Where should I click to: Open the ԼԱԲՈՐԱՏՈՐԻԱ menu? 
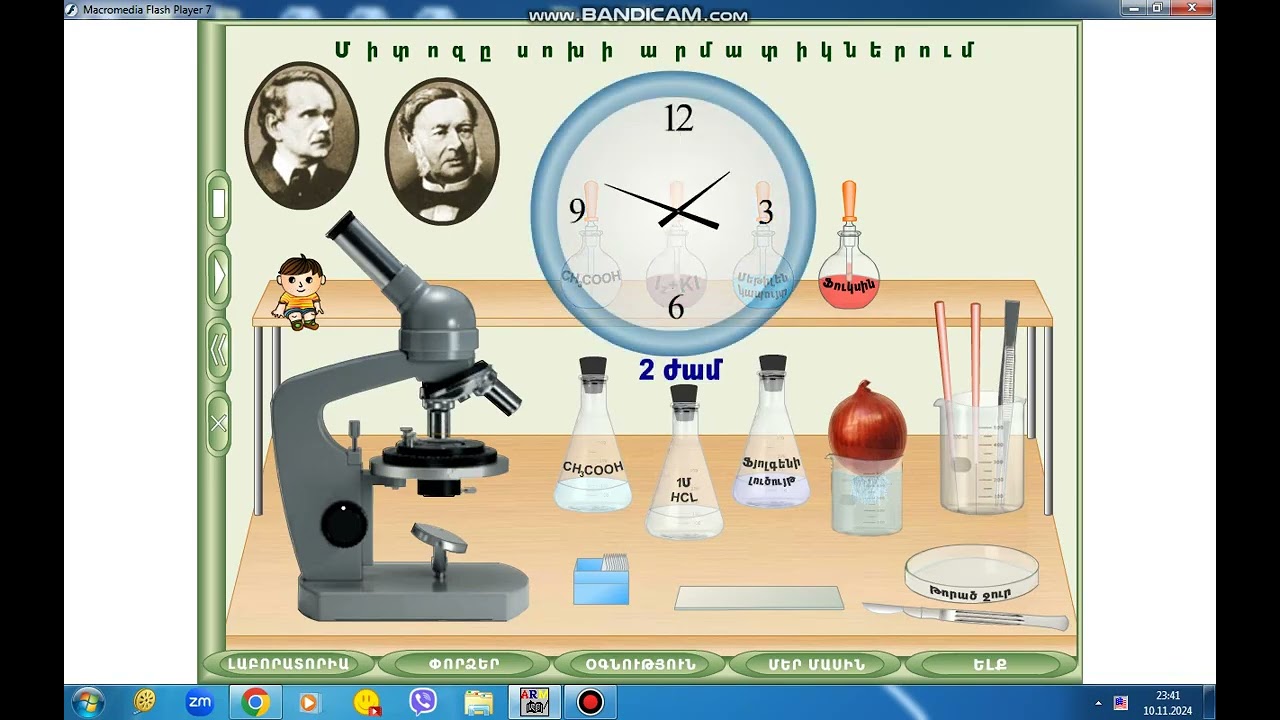[288, 664]
